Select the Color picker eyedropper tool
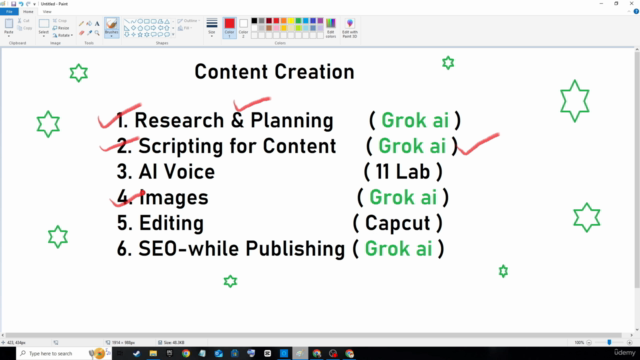 pyautogui.click(x=89, y=33)
